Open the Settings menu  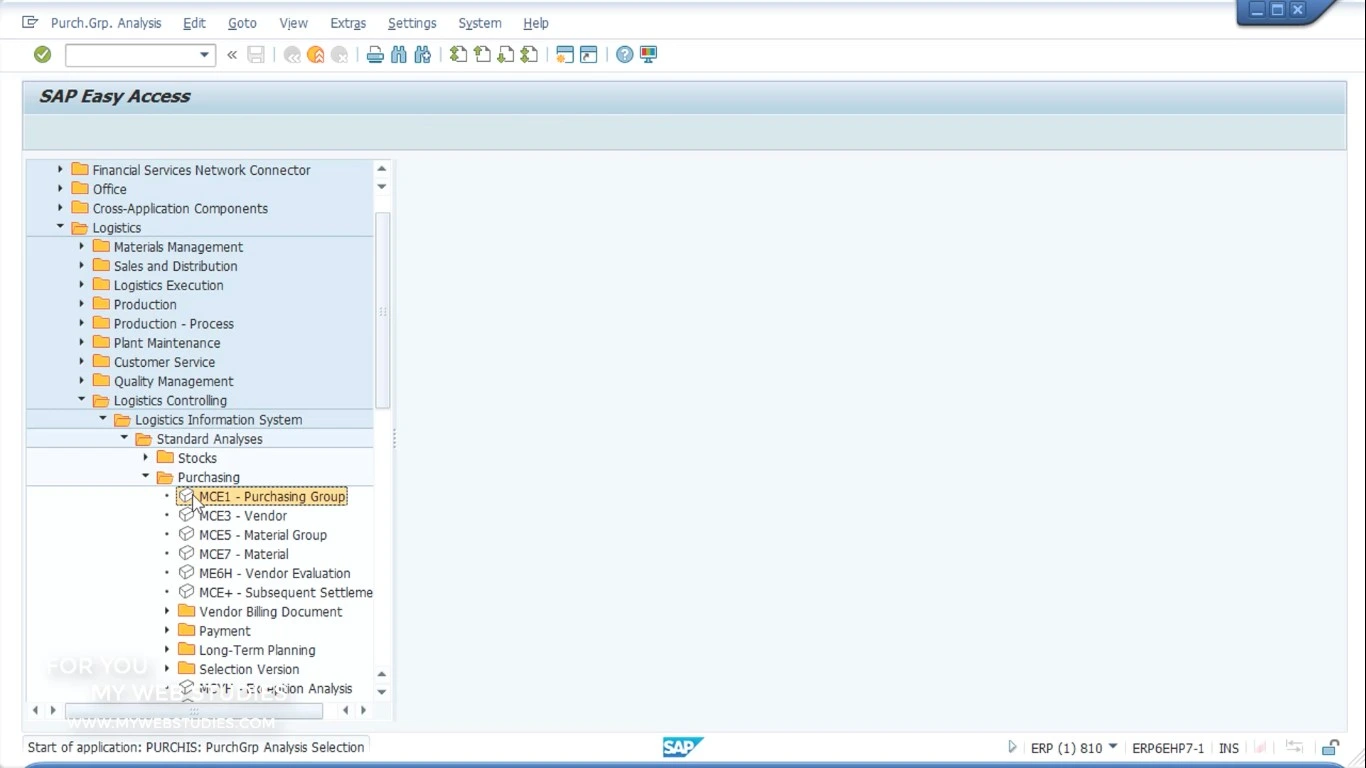(x=412, y=23)
